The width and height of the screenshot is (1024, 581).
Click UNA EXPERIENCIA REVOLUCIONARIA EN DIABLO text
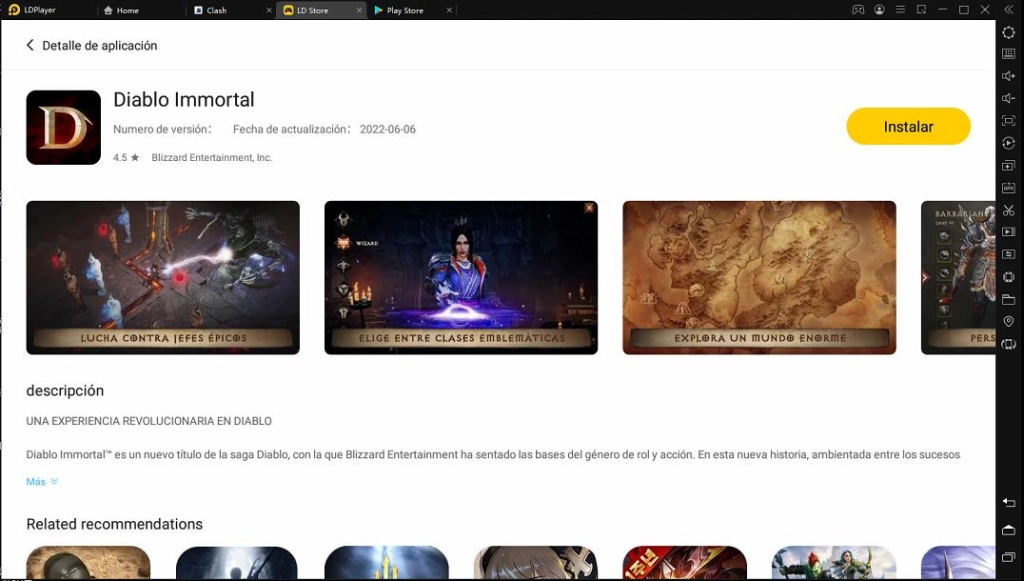click(x=149, y=421)
